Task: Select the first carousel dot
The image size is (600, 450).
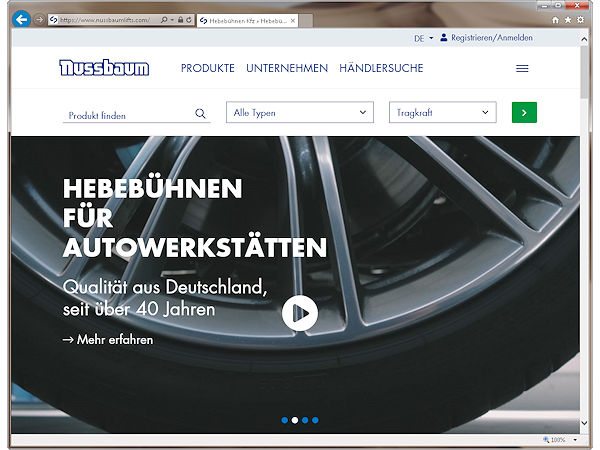Action: coord(285,420)
